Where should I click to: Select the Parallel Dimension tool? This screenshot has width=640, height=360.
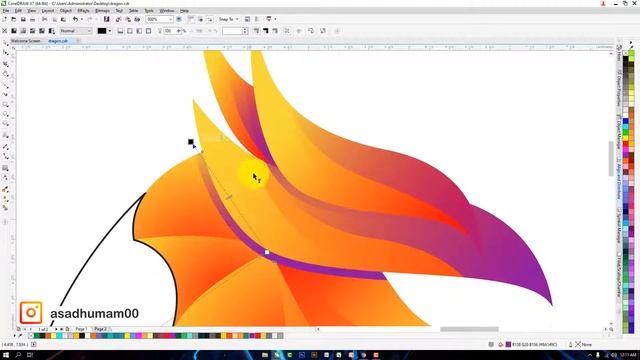6,146
